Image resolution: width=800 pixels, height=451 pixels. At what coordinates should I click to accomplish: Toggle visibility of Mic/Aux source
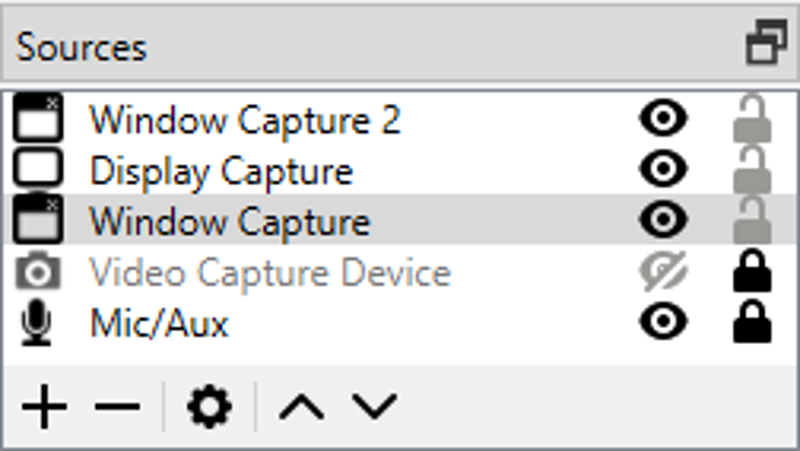(x=663, y=321)
